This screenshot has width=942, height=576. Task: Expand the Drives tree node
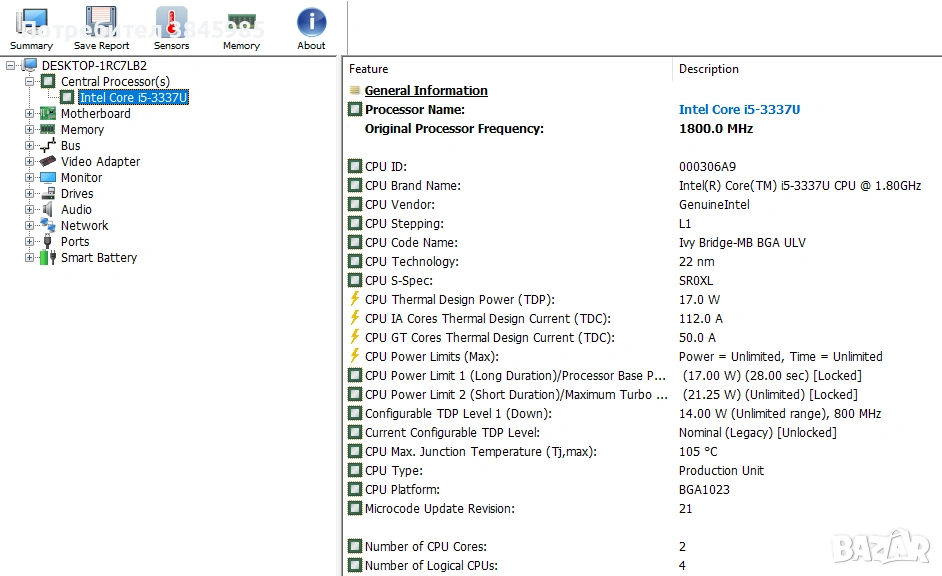(30, 194)
